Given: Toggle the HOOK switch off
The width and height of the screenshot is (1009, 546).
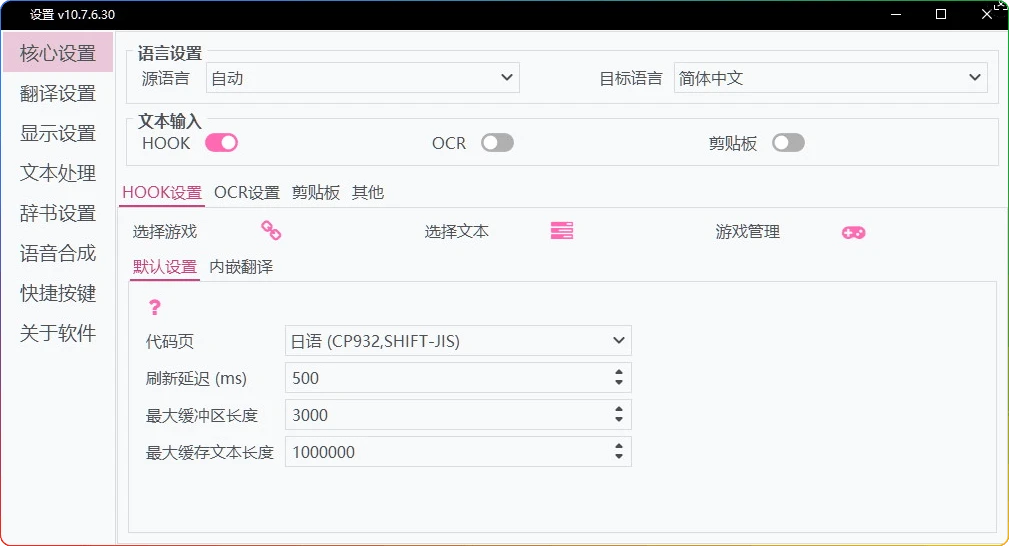Looking at the screenshot, I should (221, 142).
